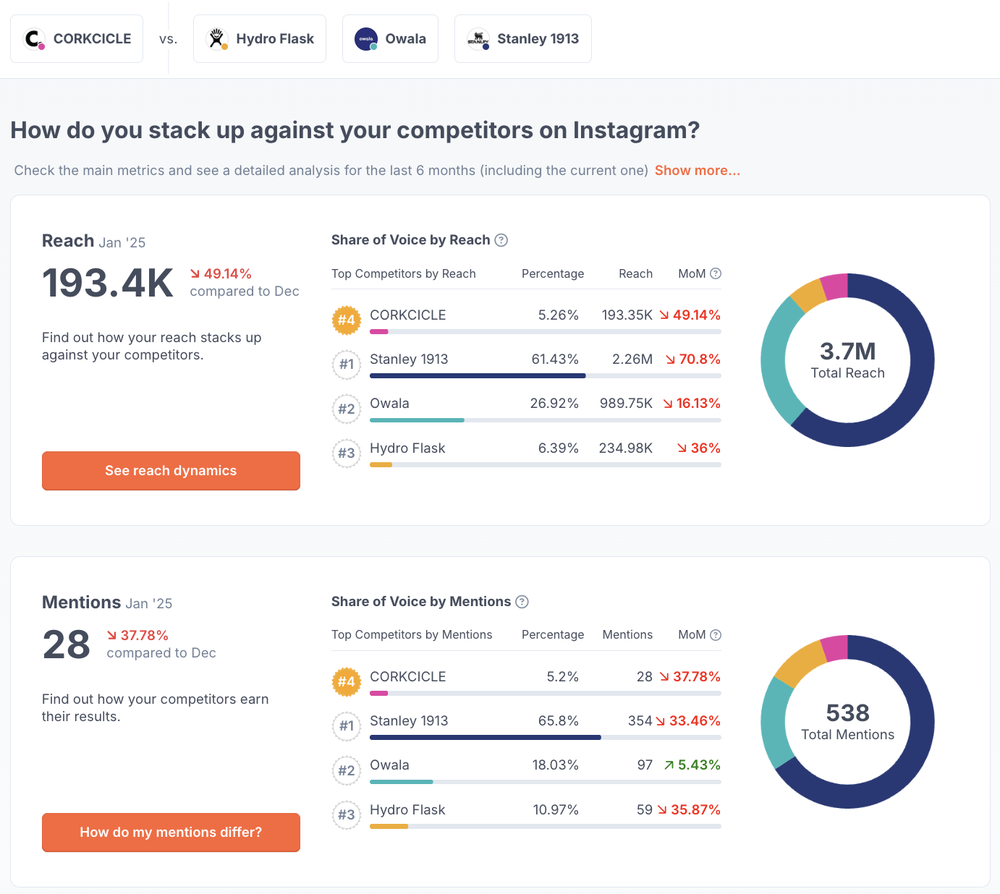The image size is (1000, 894).
Task: Click #1 rank badge for Stanley 1913 reach
Action: click(346, 364)
